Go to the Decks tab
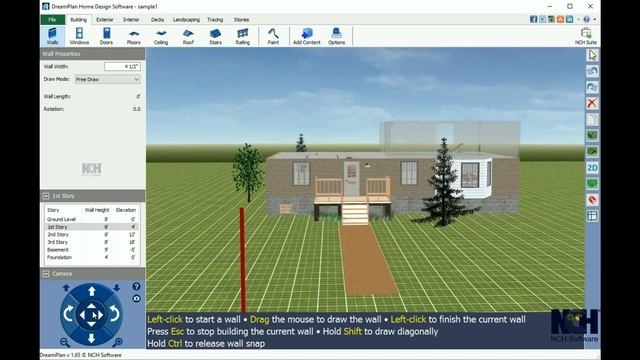Viewport: 640px width, 360px height. click(x=157, y=20)
